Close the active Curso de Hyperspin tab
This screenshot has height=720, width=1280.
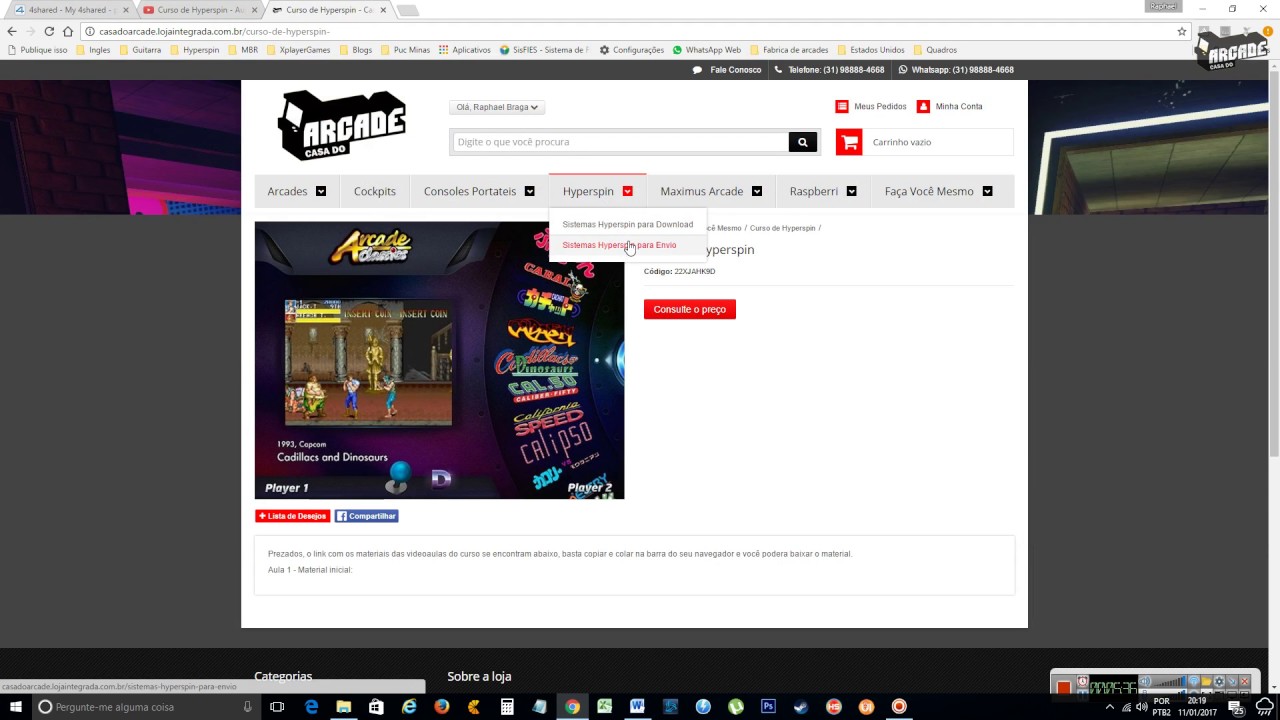[x=383, y=10]
